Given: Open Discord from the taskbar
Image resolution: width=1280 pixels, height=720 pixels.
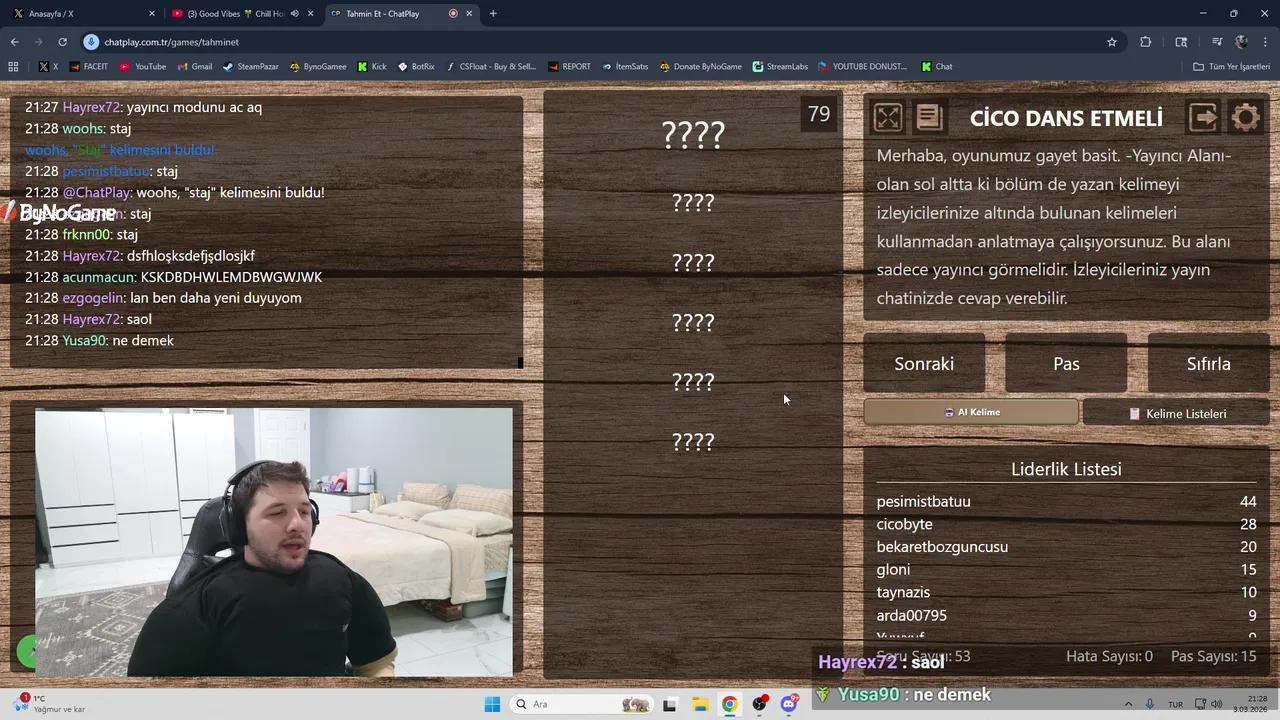Looking at the screenshot, I should point(789,705).
